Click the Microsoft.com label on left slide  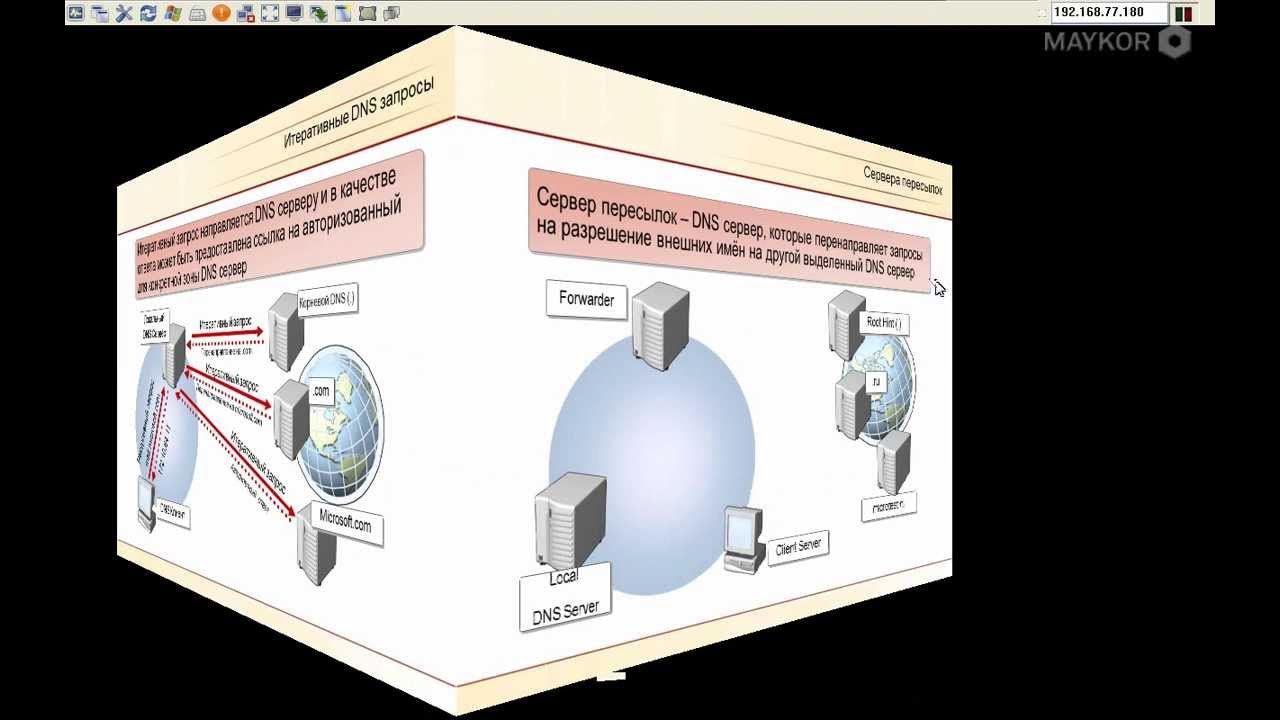click(345, 522)
